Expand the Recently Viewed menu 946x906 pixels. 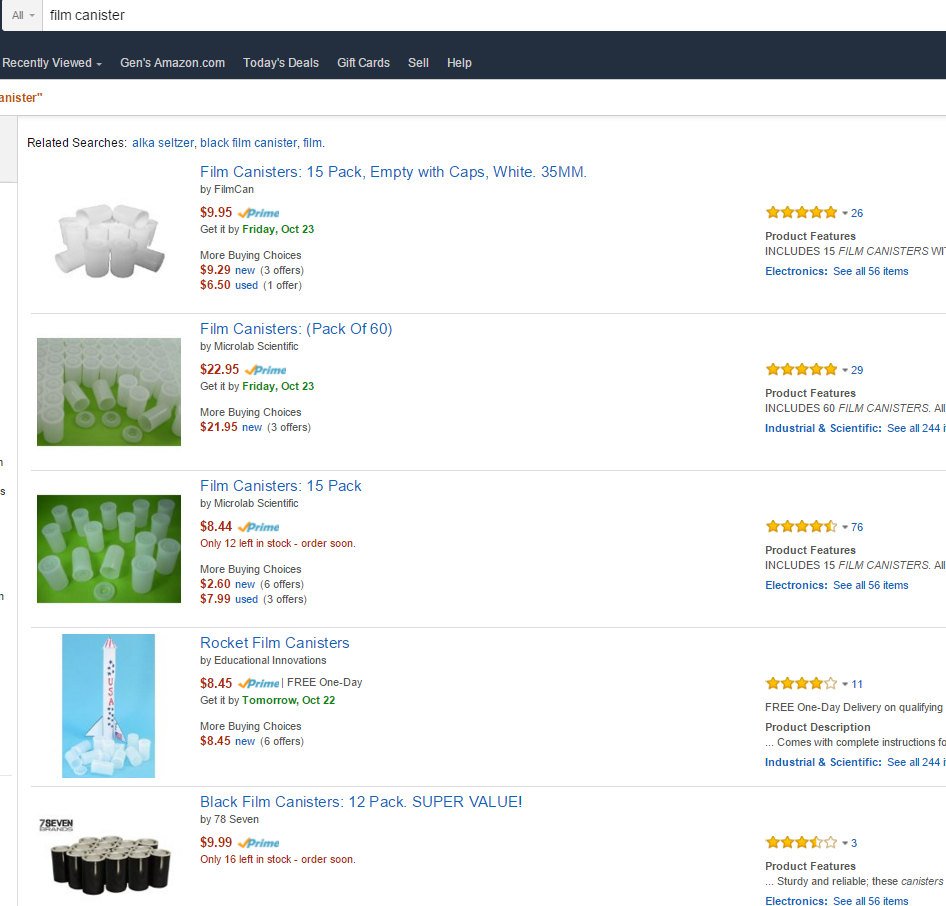(x=52, y=63)
